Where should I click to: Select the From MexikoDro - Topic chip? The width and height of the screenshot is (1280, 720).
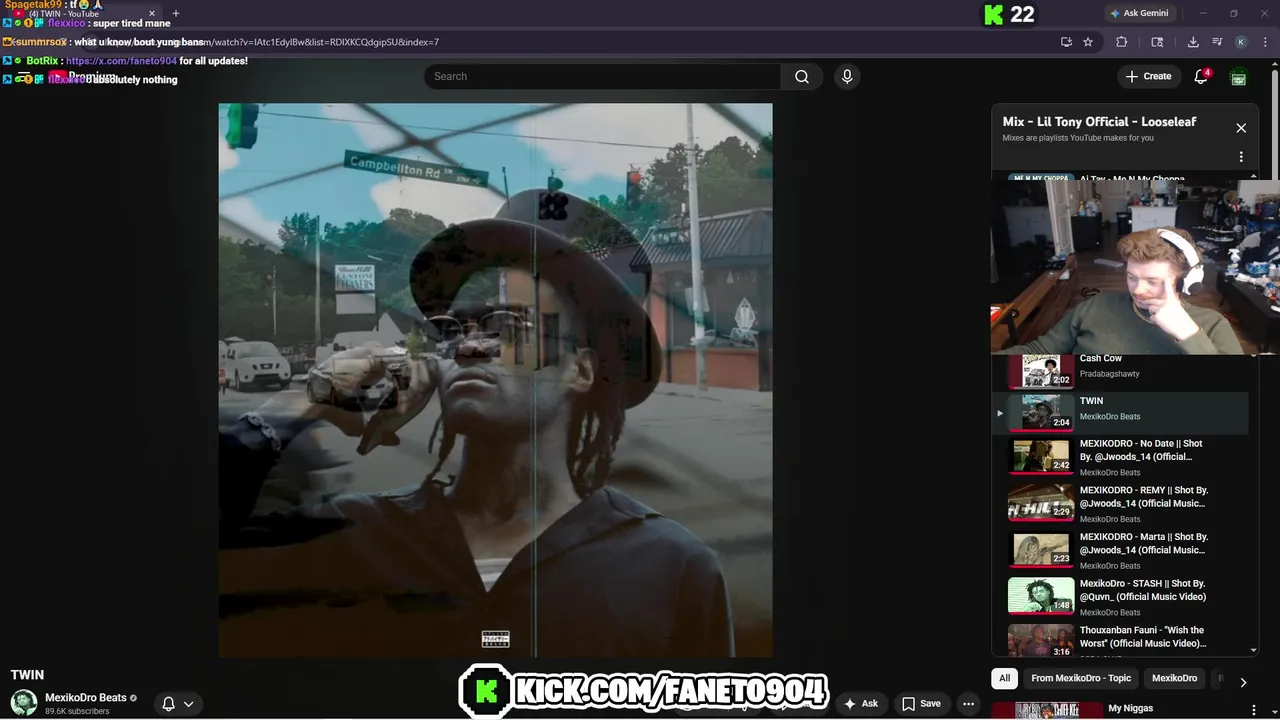click(1081, 678)
